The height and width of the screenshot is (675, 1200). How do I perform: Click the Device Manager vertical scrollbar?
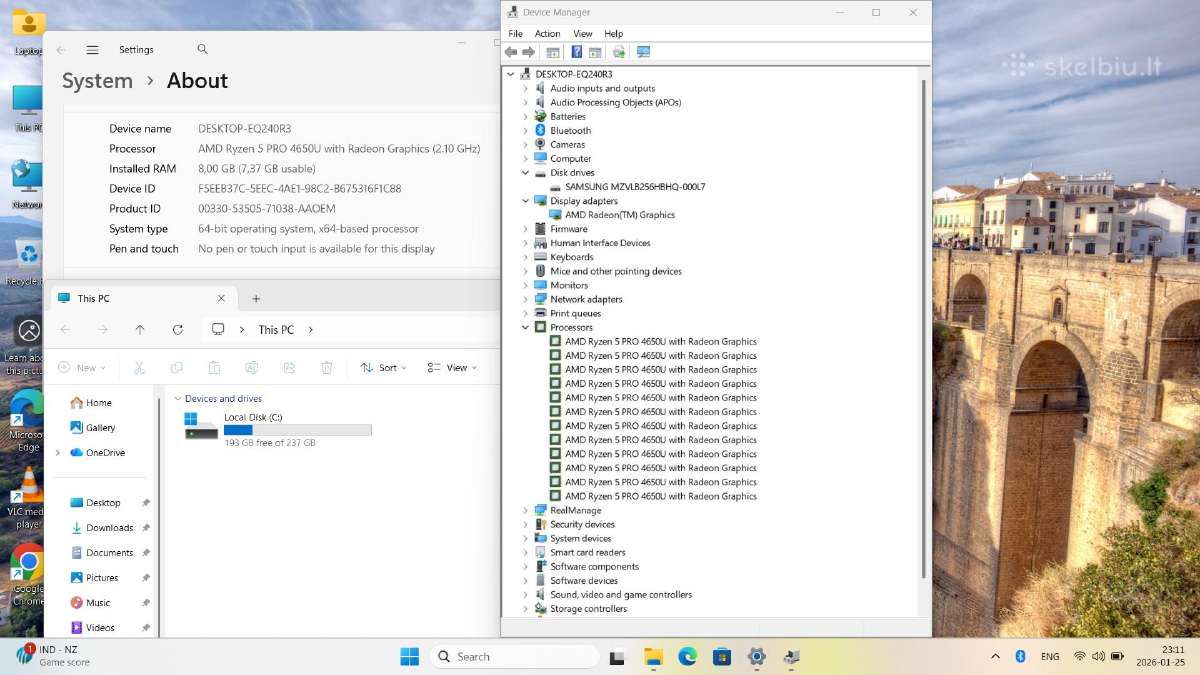(923, 328)
